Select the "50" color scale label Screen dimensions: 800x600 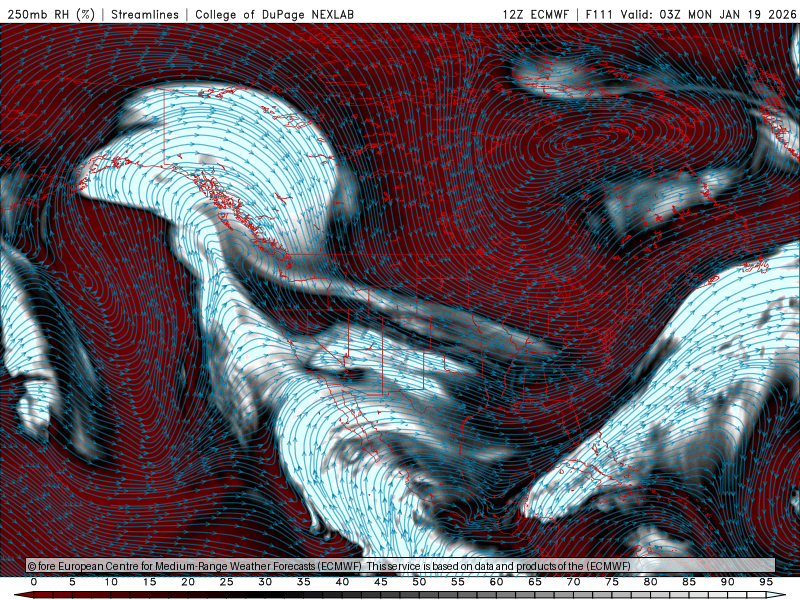pos(419,582)
